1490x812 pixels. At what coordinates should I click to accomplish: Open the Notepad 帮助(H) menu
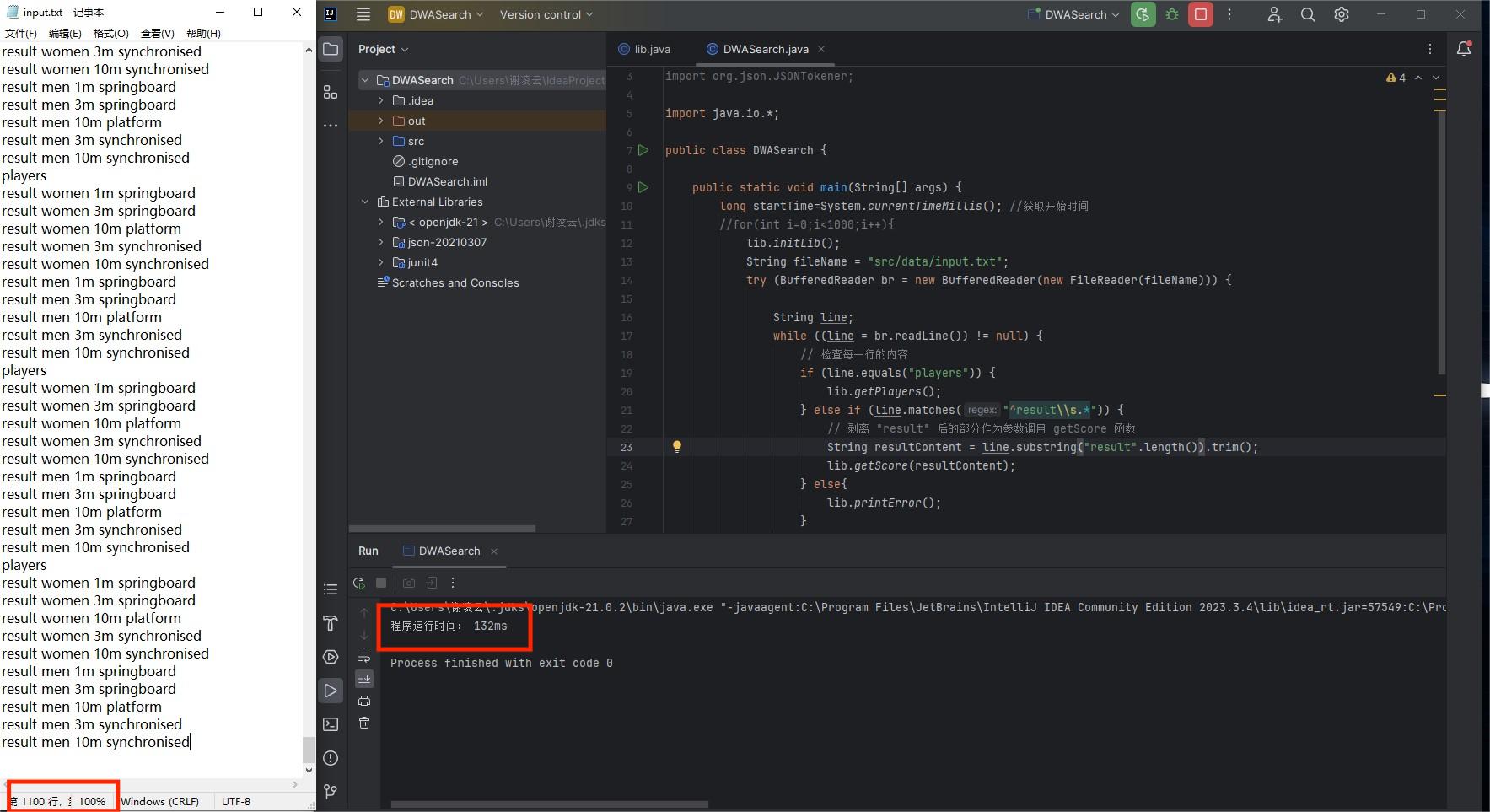pos(203,33)
